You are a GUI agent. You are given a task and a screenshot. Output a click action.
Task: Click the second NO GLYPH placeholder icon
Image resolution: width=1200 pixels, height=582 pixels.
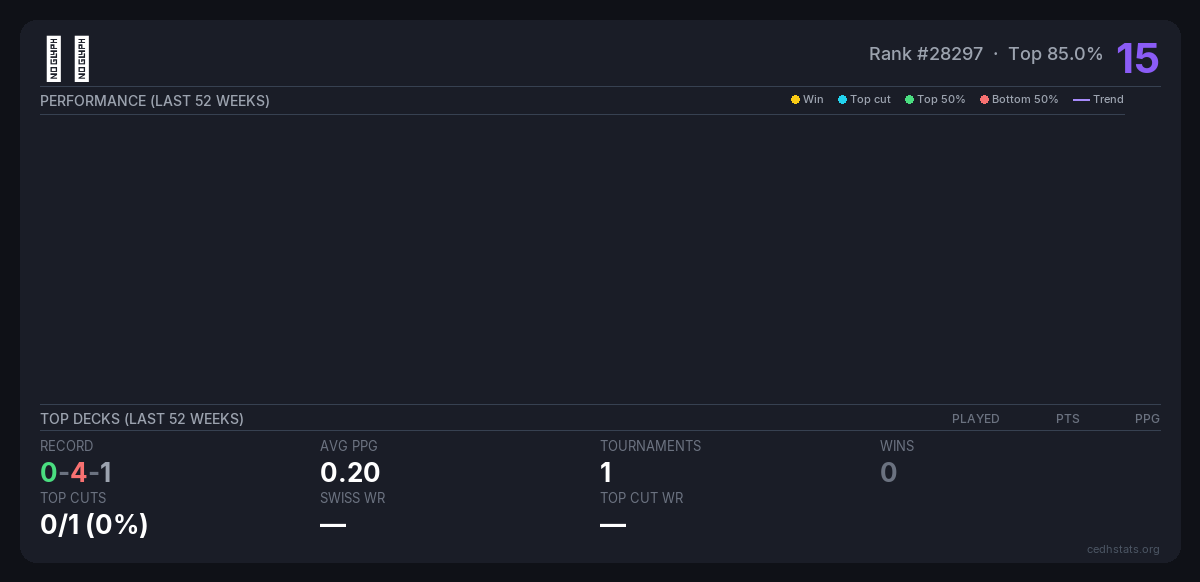click(82, 59)
